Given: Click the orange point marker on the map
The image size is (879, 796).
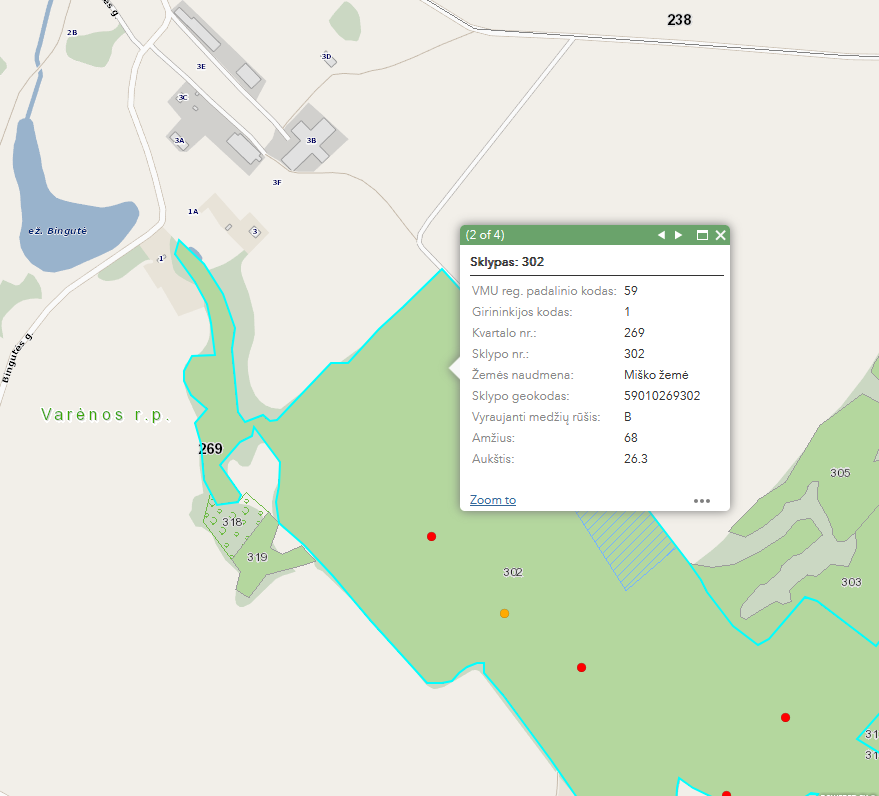Looking at the screenshot, I should pos(504,613).
